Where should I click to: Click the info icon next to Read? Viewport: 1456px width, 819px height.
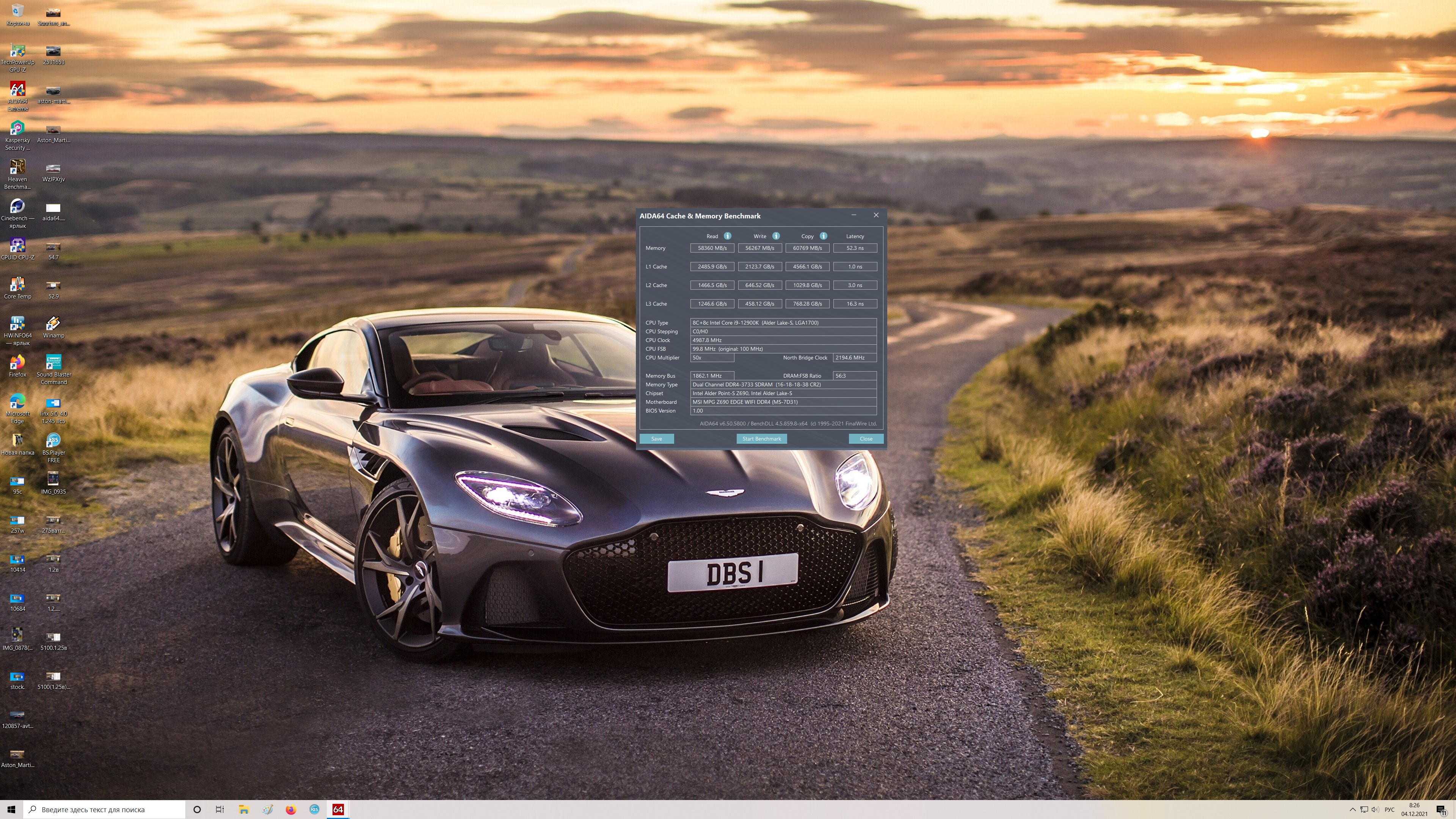pos(728,236)
